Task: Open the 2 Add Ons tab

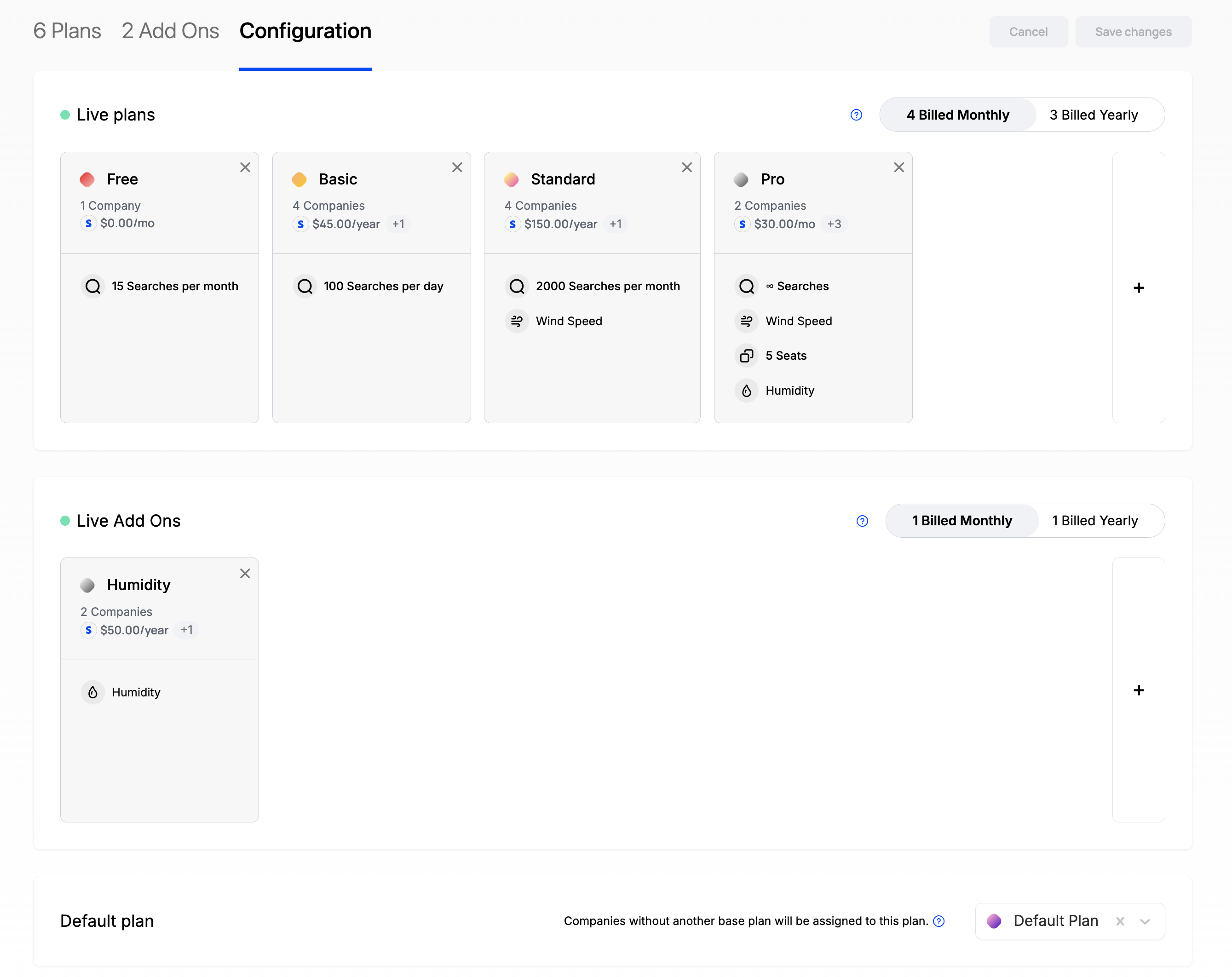Action: (170, 31)
